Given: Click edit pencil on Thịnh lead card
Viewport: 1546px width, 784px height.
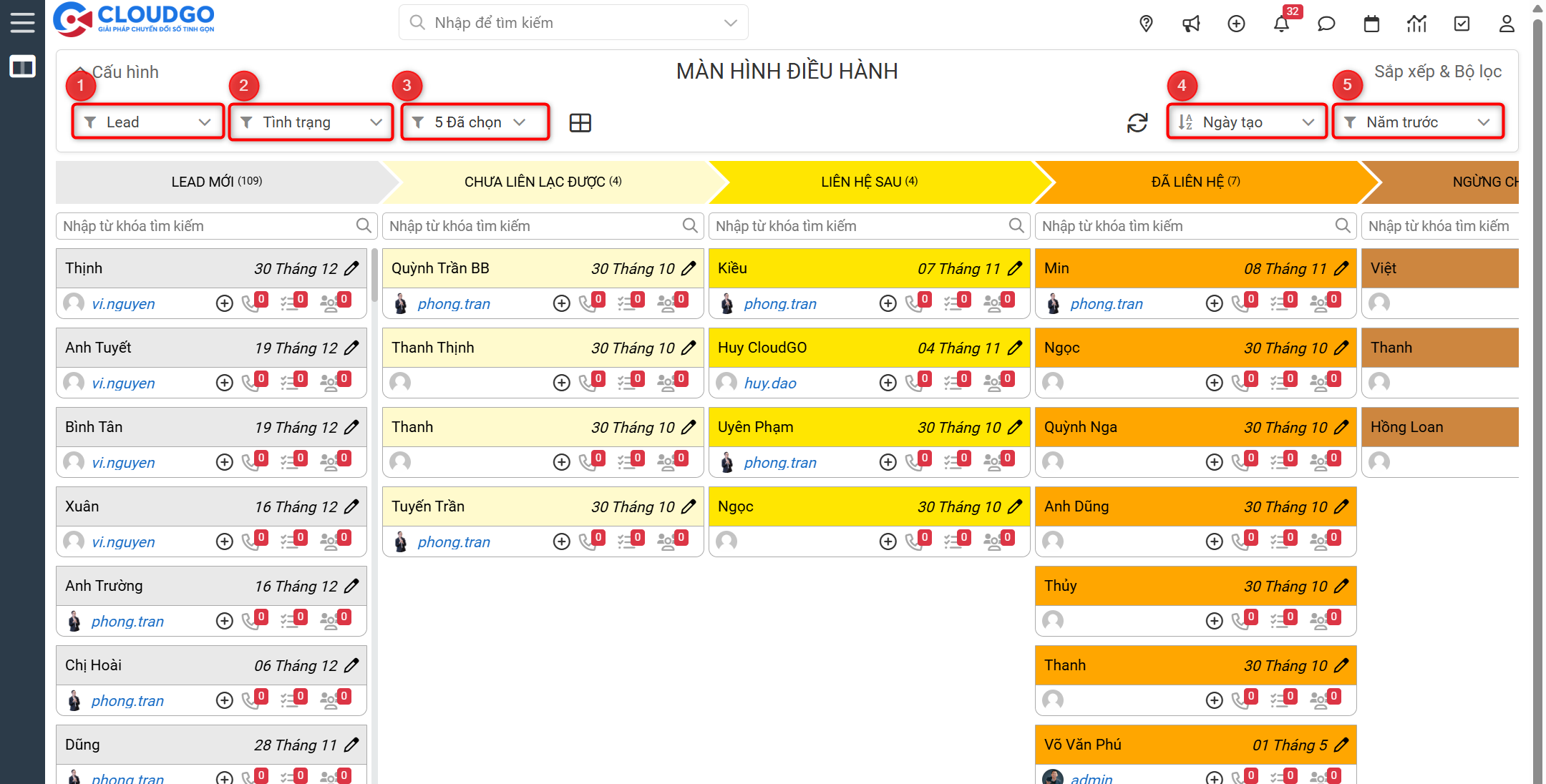Looking at the screenshot, I should pos(351,268).
